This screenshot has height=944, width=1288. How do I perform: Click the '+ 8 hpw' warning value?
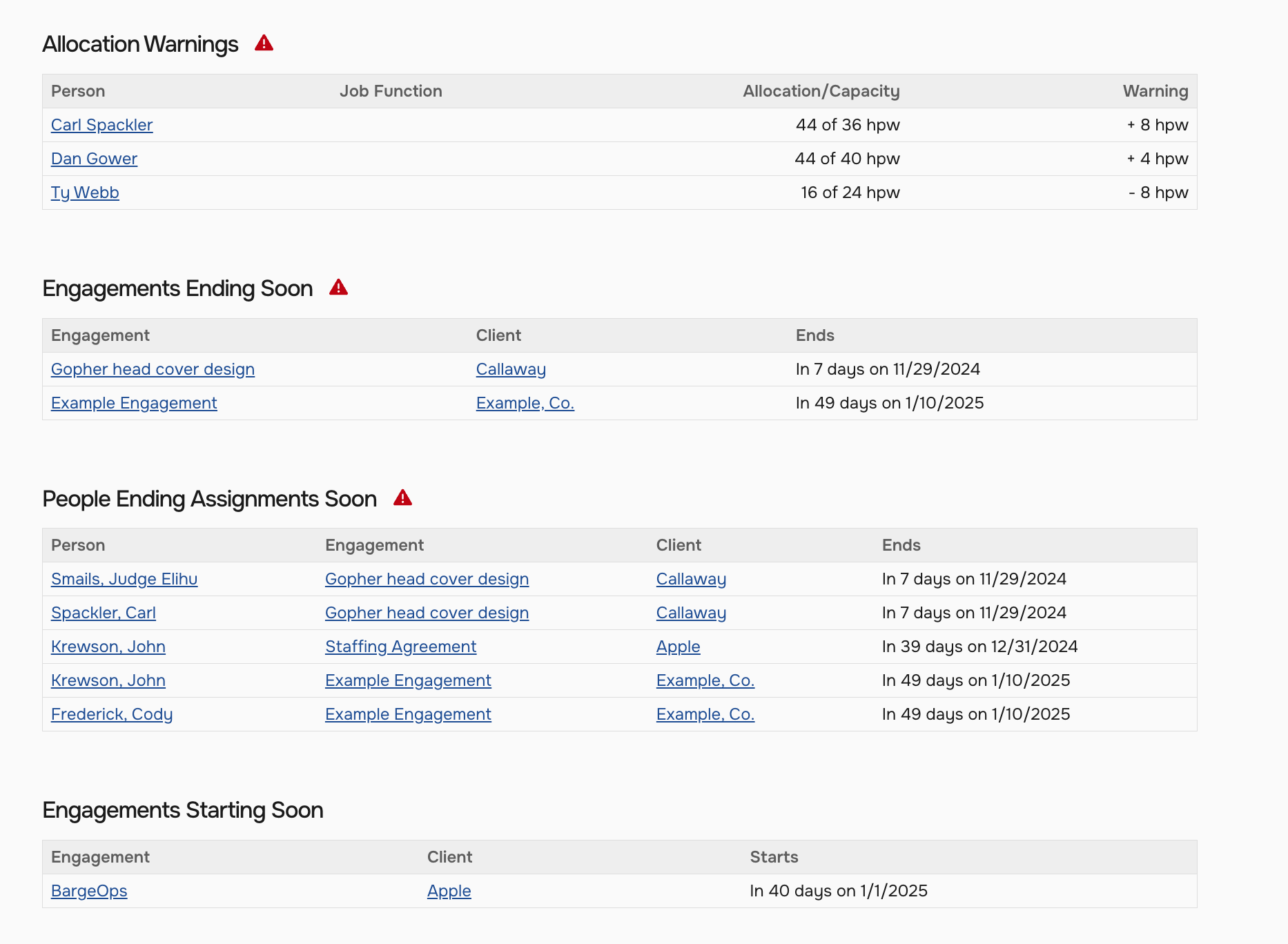click(1158, 125)
